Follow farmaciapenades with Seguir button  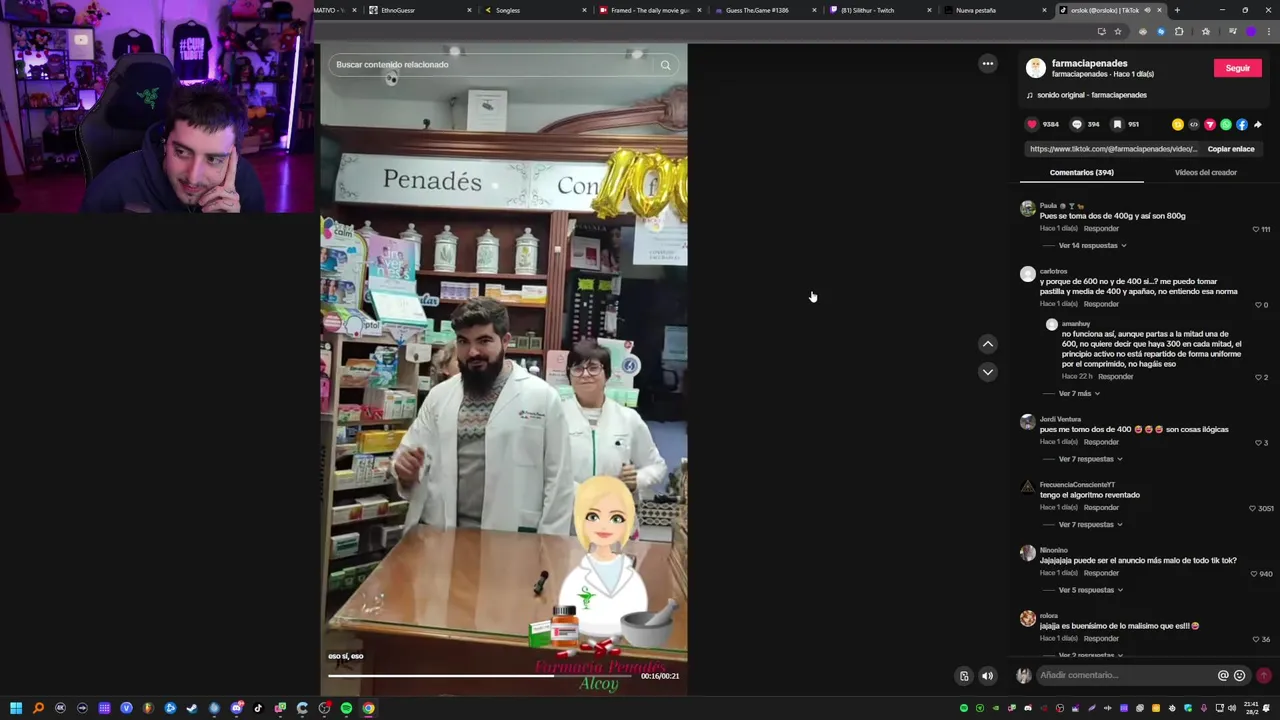(x=1237, y=68)
